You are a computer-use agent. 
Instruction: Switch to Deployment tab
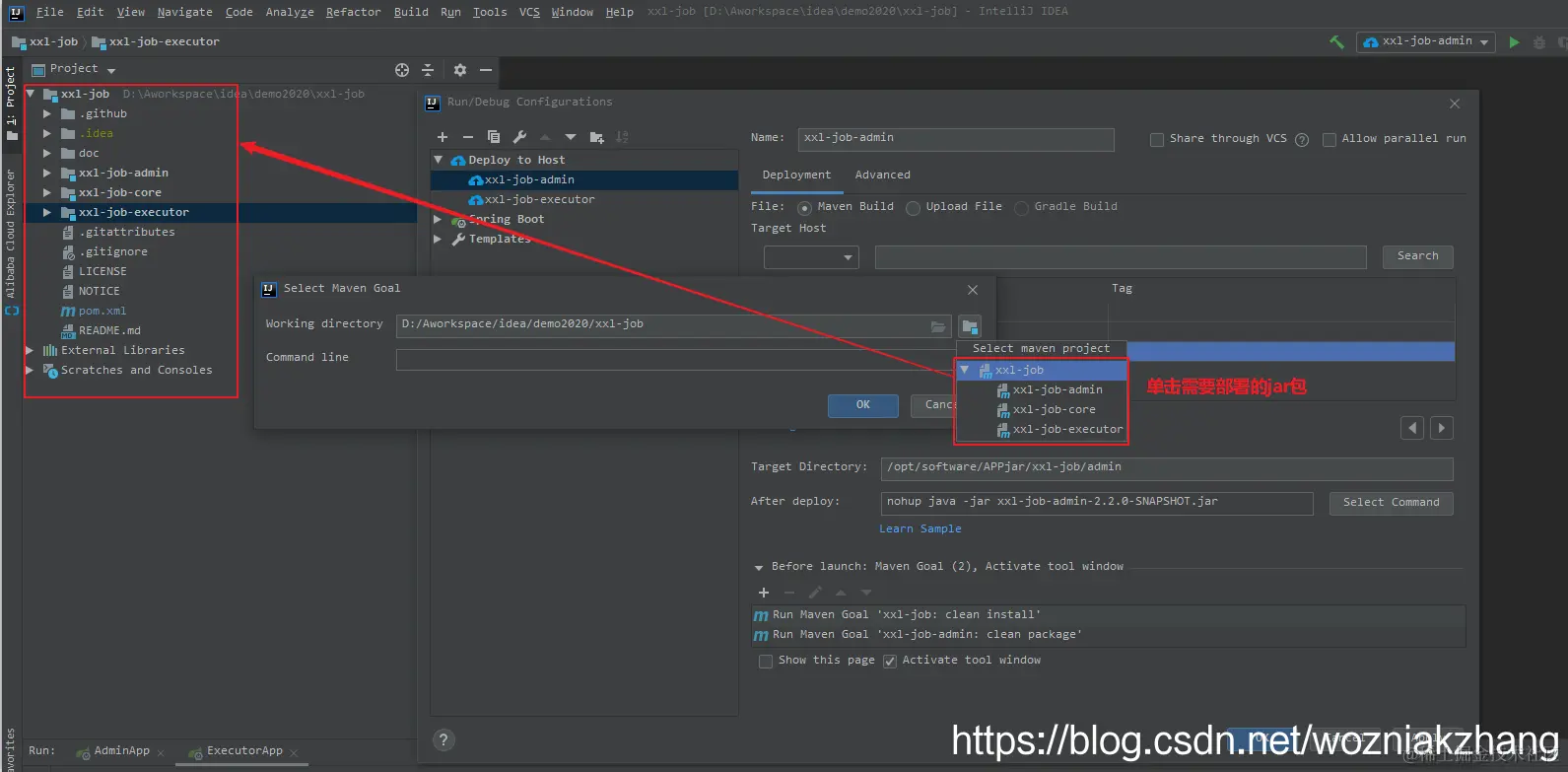tap(796, 175)
